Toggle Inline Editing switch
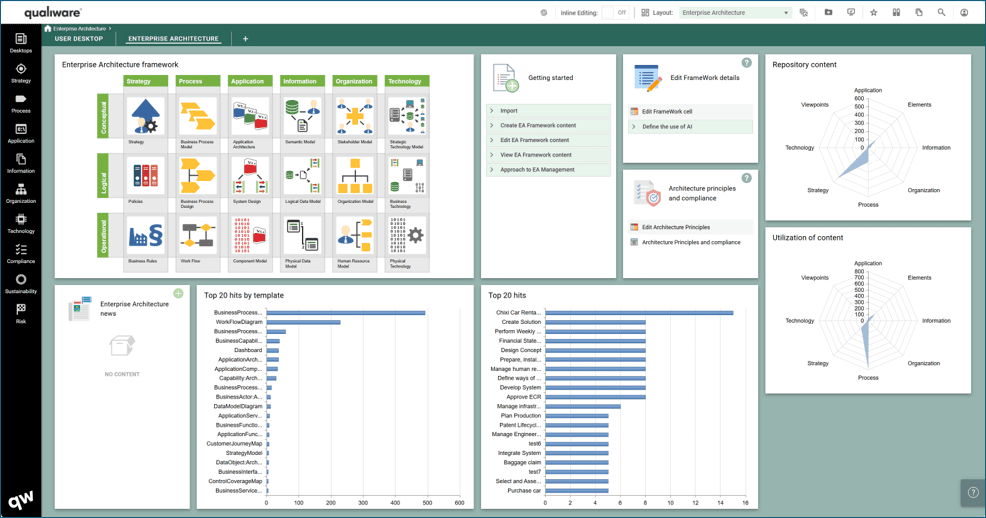986x518 pixels. pyautogui.click(x=613, y=13)
